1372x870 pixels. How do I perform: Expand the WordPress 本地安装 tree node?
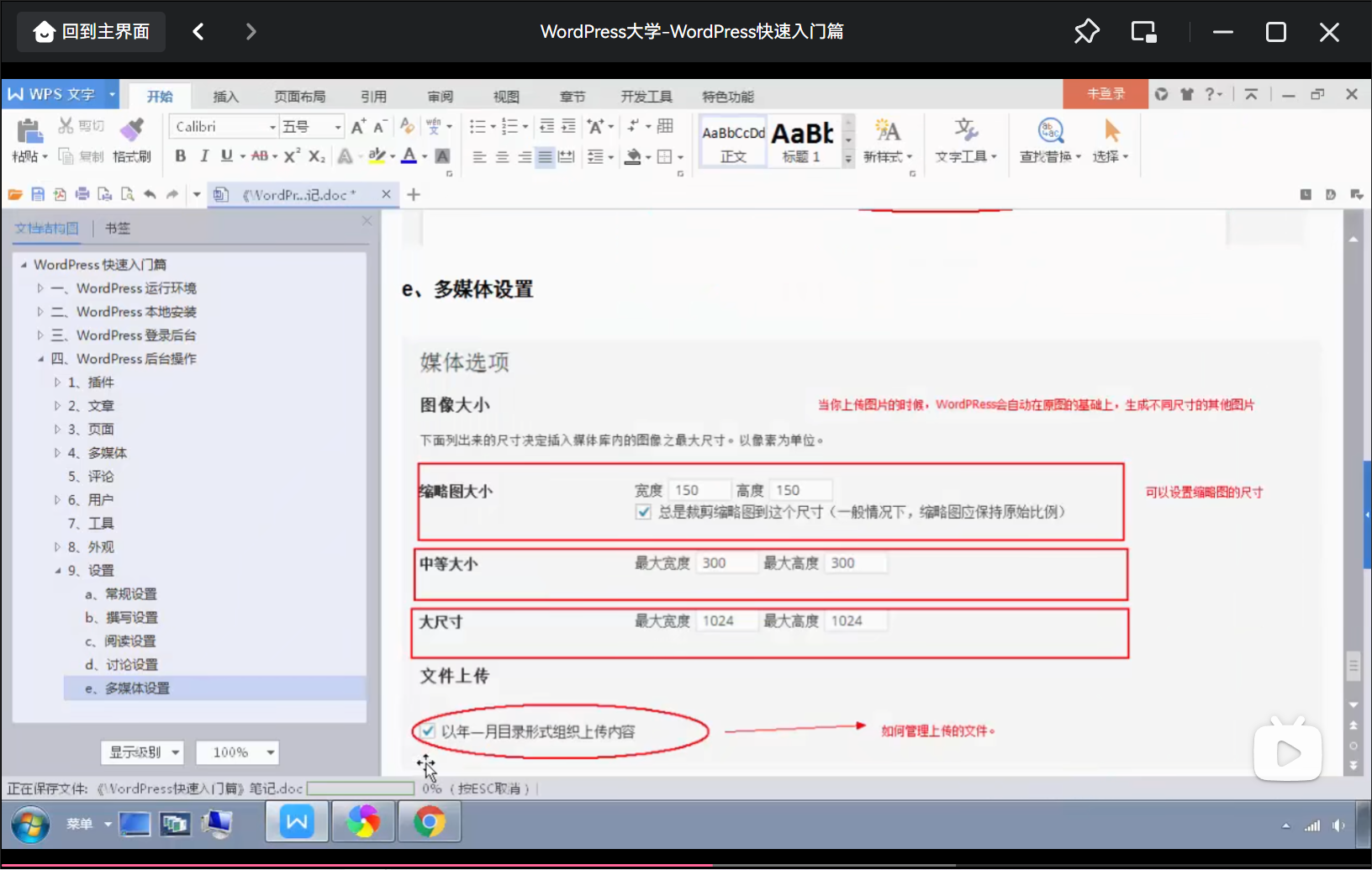pos(40,312)
